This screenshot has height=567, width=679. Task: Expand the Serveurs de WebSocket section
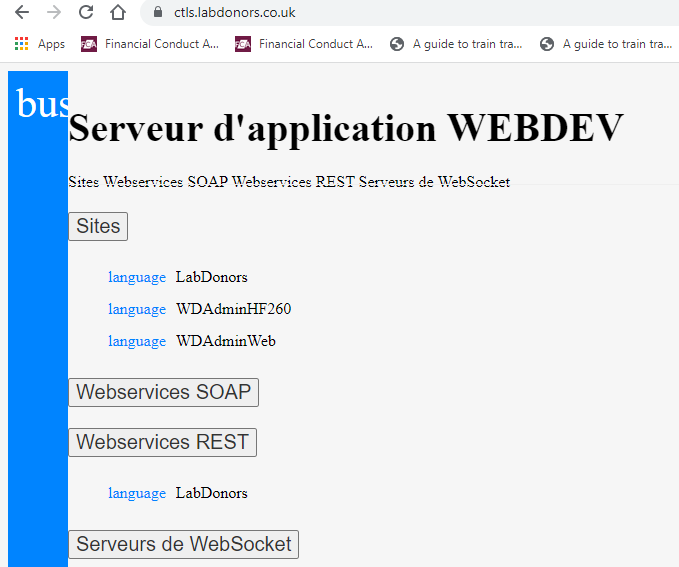184,544
